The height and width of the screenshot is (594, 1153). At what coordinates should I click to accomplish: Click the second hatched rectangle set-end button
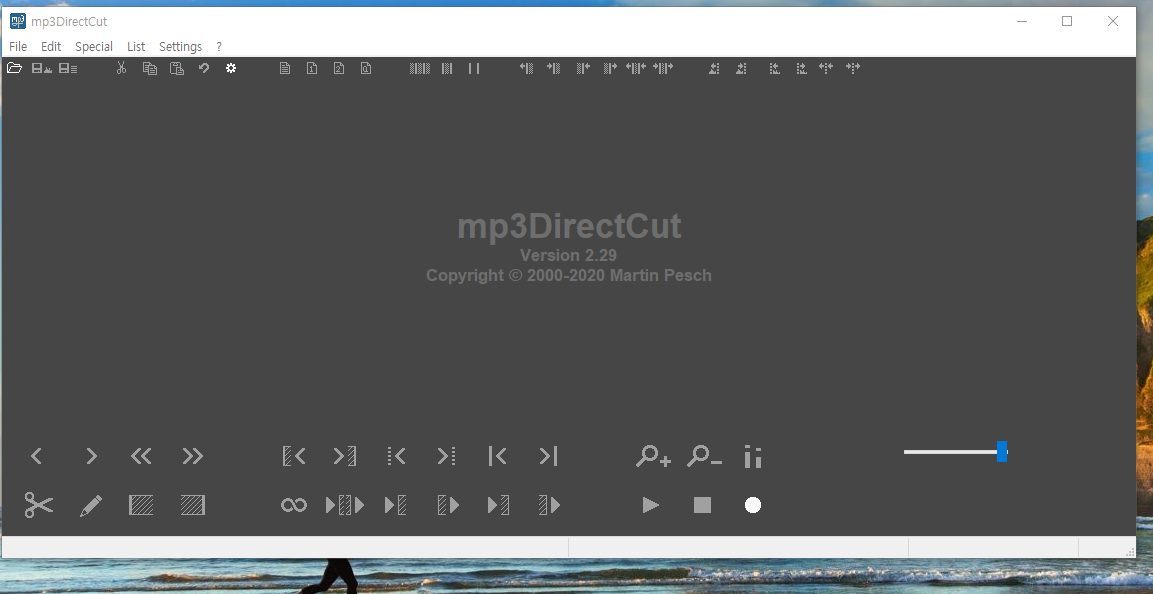point(193,505)
